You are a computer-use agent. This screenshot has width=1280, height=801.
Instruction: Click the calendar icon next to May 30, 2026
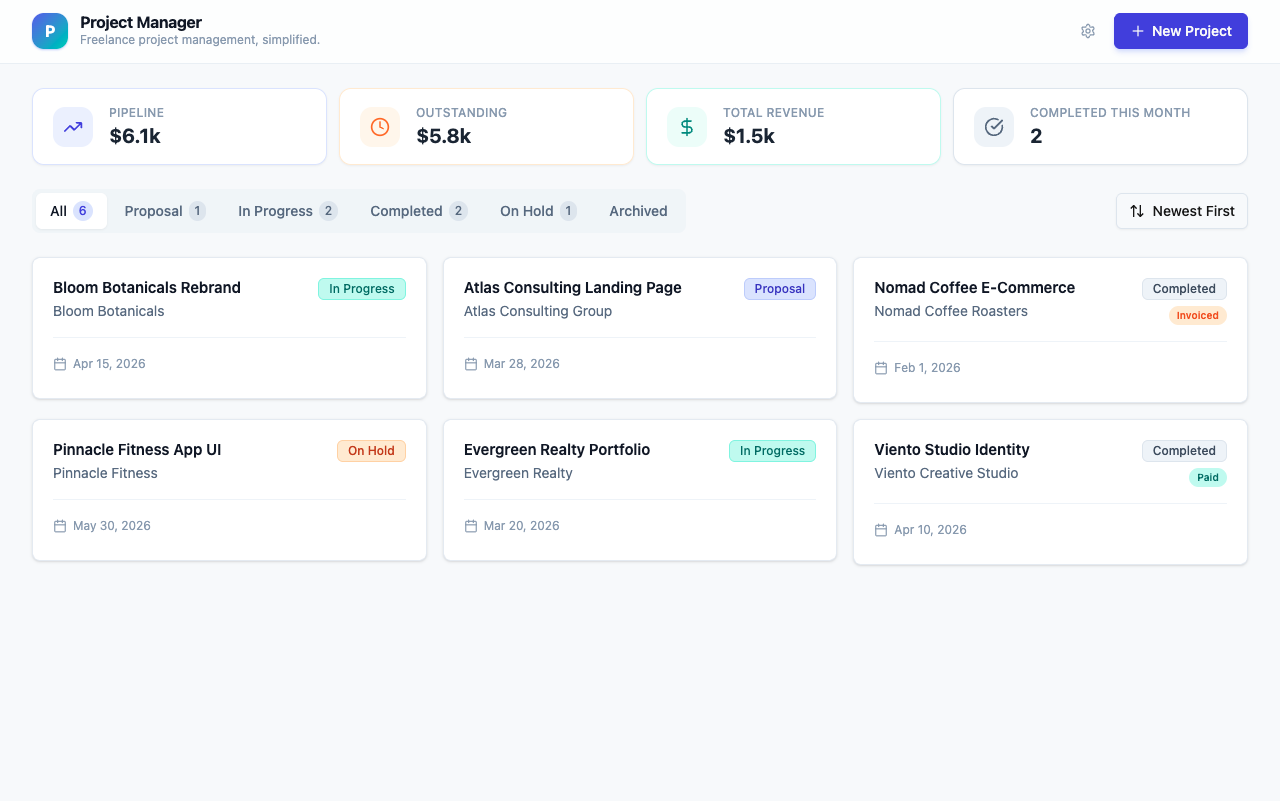(60, 526)
